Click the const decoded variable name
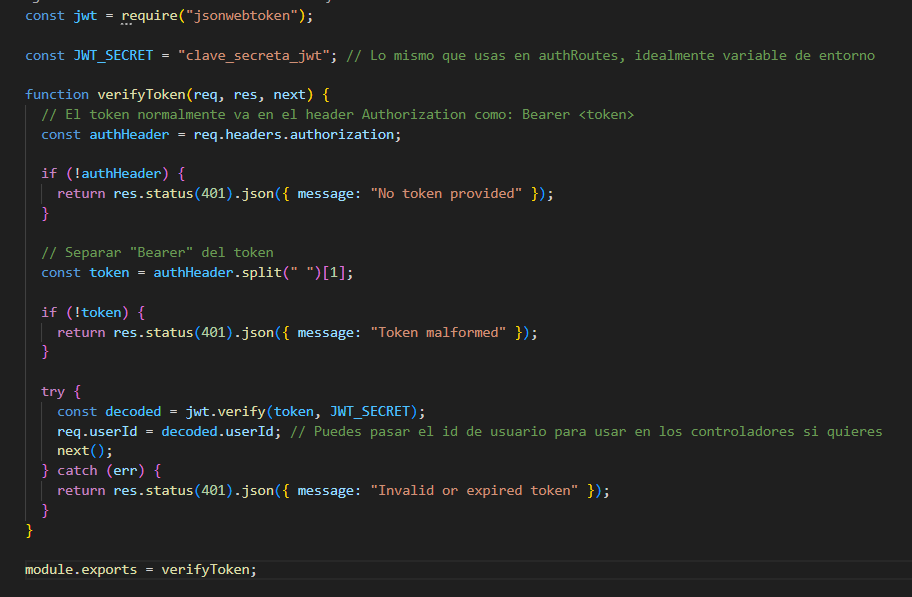 point(133,411)
